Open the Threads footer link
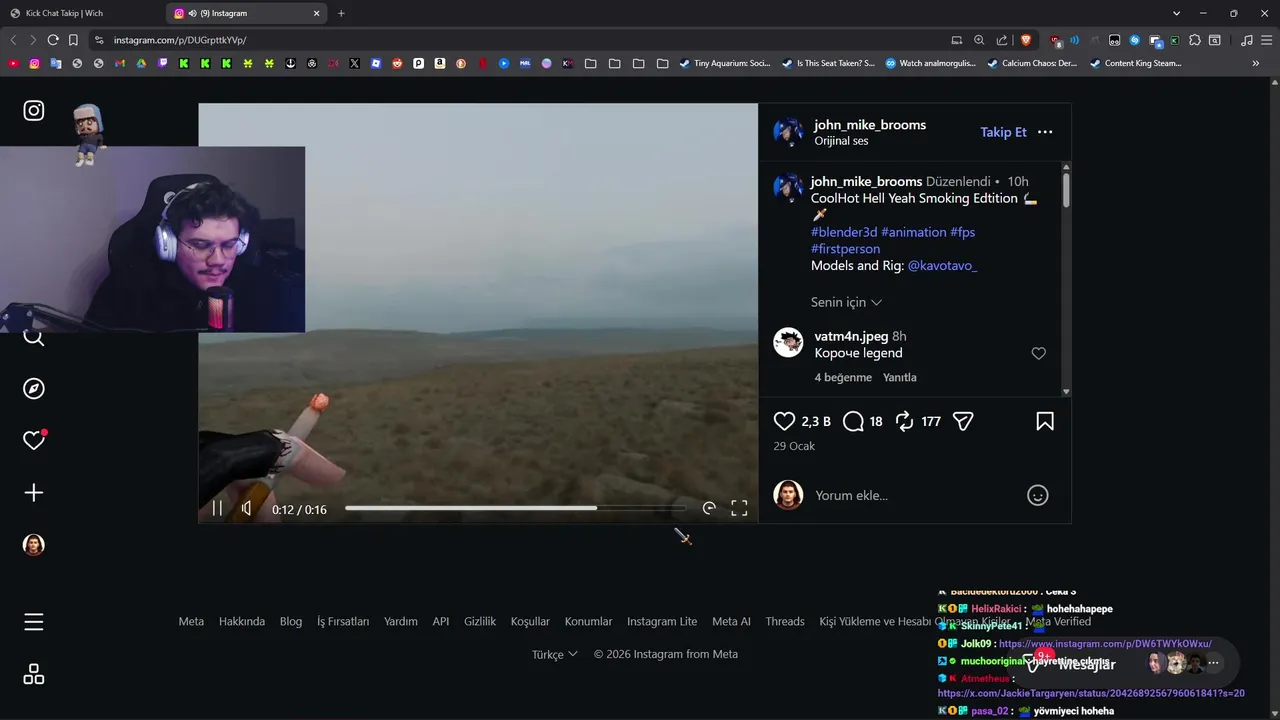Viewport: 1280px width, 720px height. [x=785, y=621]
